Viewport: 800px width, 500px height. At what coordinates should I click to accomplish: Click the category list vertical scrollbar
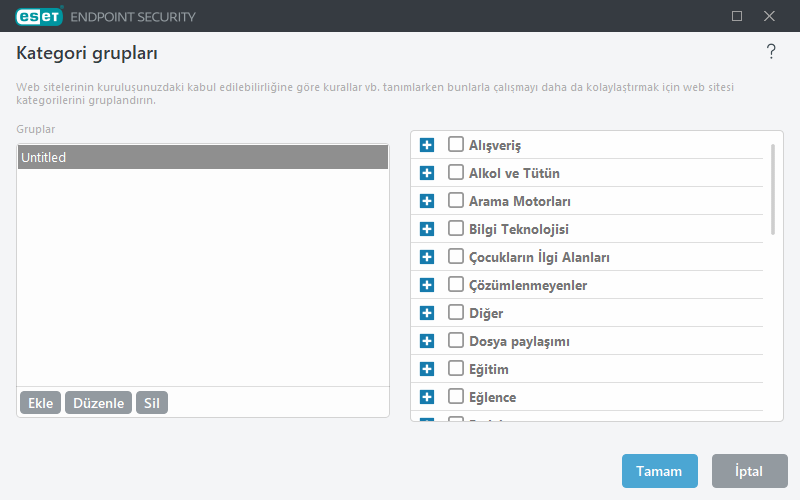(x=773, y=190)
